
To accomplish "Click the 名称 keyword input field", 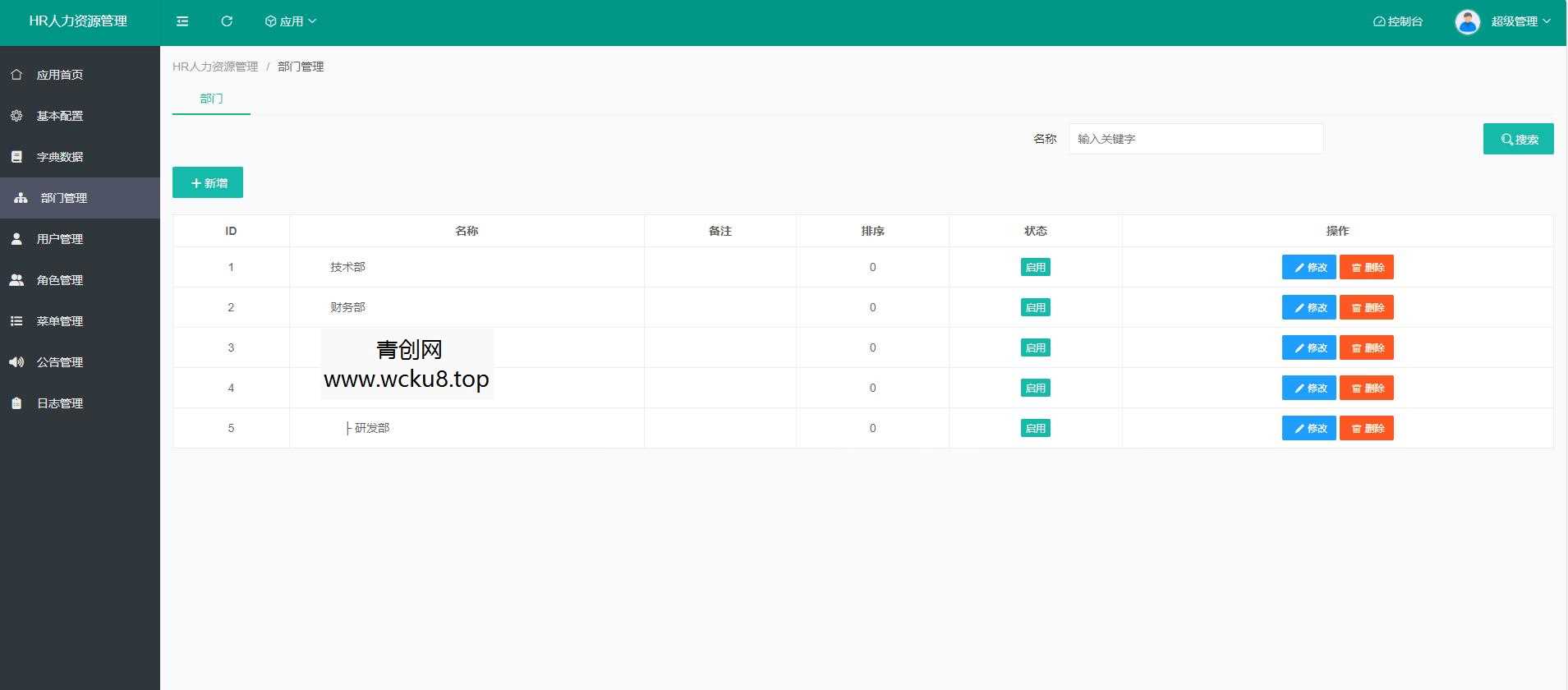I will (x=1195, y=139).
